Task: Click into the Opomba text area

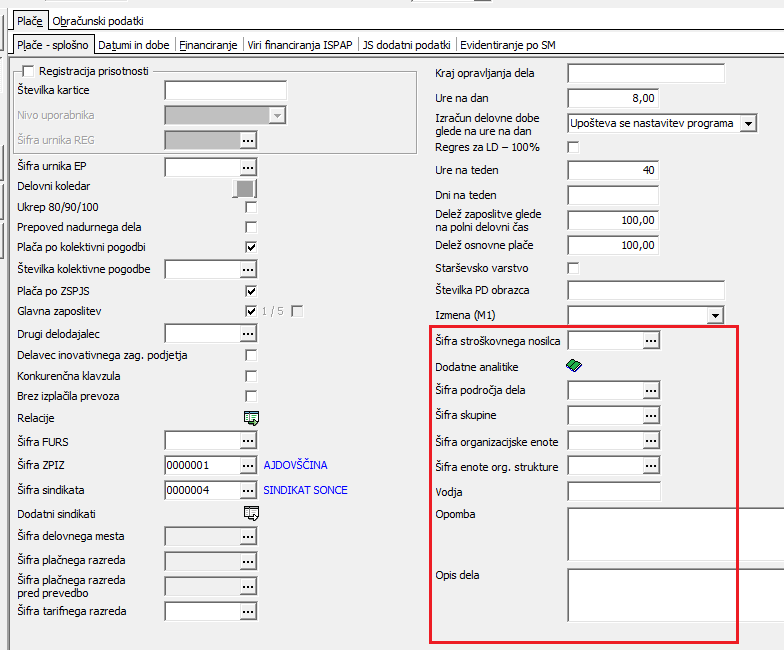Action: pyautogui.click(x=676, y=534)
